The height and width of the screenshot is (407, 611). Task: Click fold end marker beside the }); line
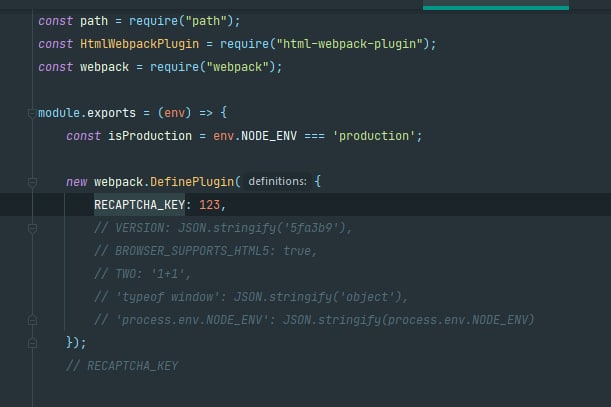click(32, 343)
